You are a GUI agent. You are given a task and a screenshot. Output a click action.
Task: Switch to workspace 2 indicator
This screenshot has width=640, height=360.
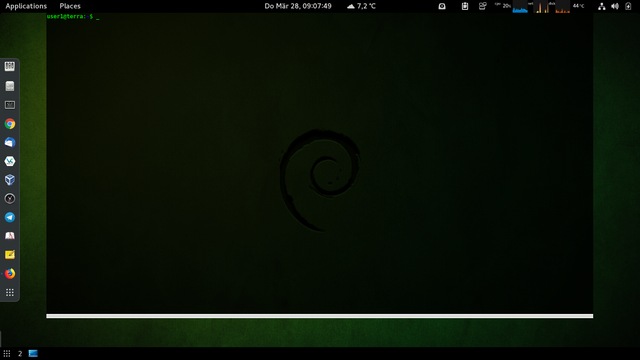20,353
